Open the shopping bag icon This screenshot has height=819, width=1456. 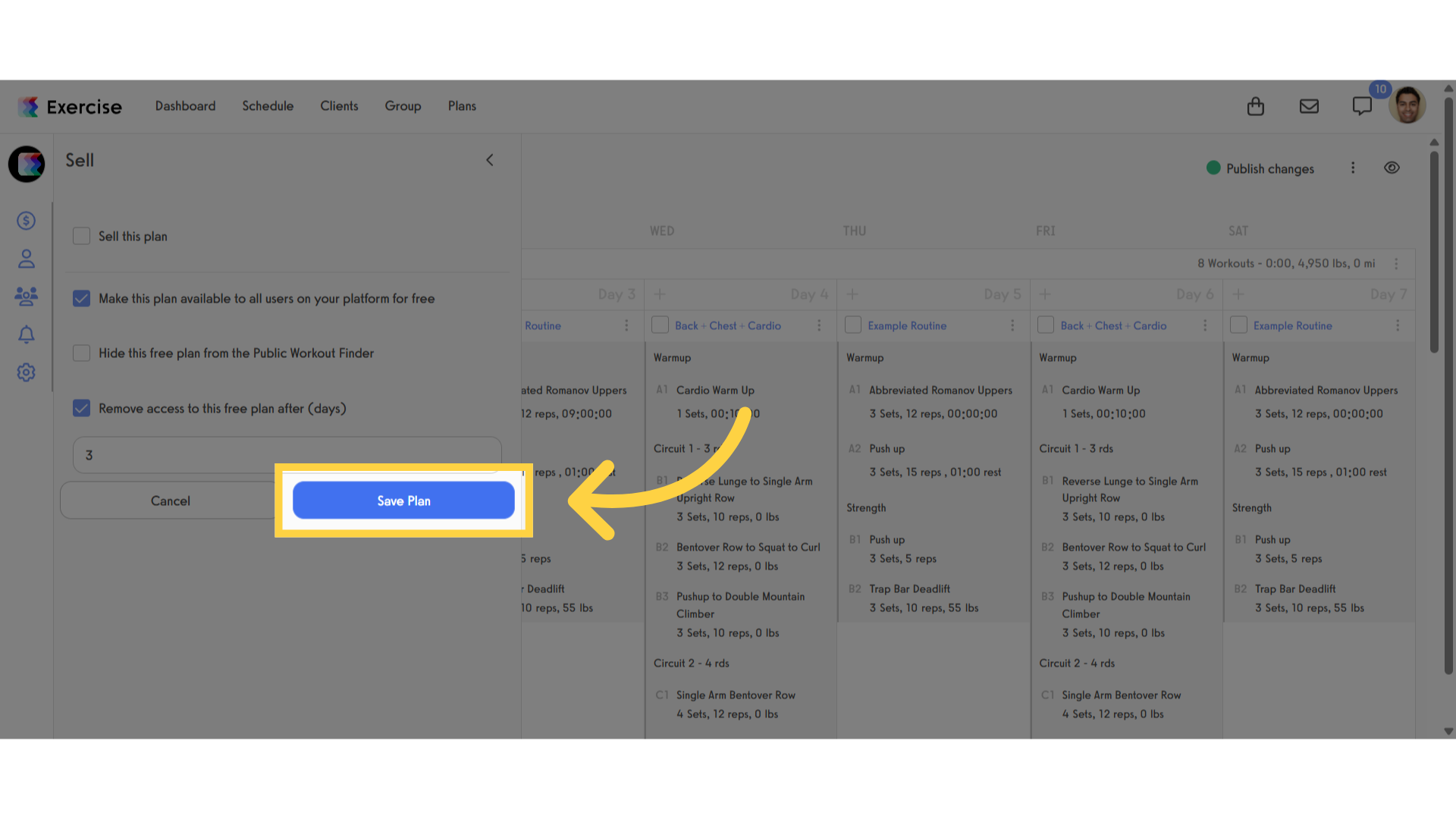coord(1256,106)
